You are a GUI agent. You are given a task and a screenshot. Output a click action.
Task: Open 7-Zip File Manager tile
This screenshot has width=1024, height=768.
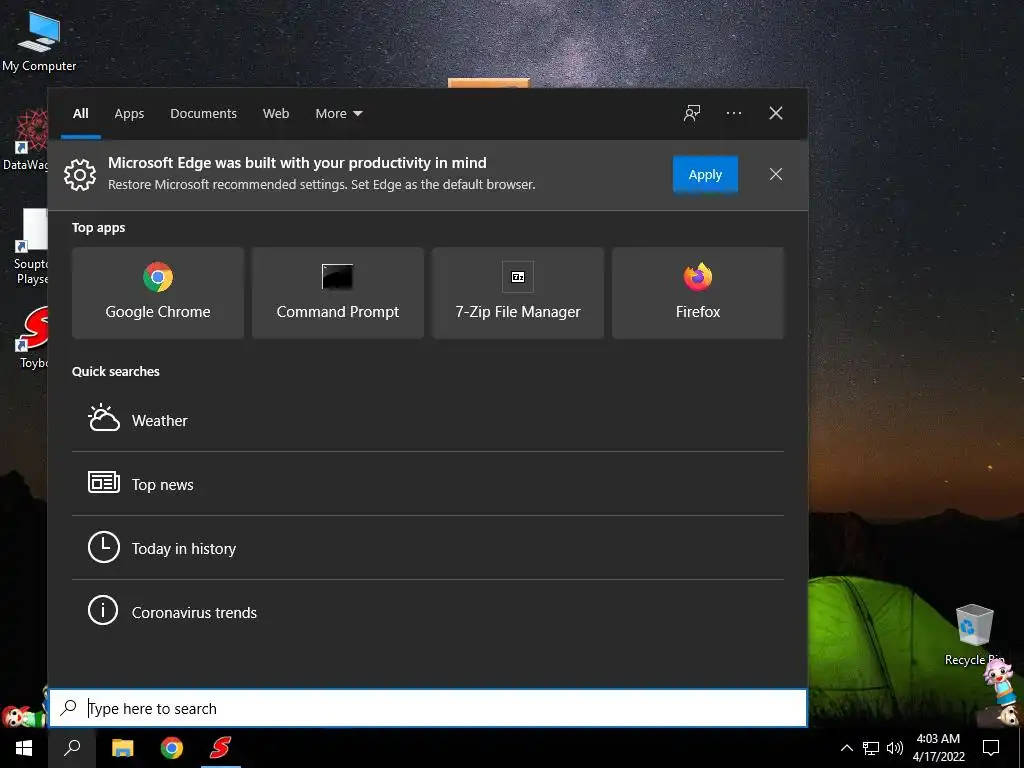coord(518,293)
